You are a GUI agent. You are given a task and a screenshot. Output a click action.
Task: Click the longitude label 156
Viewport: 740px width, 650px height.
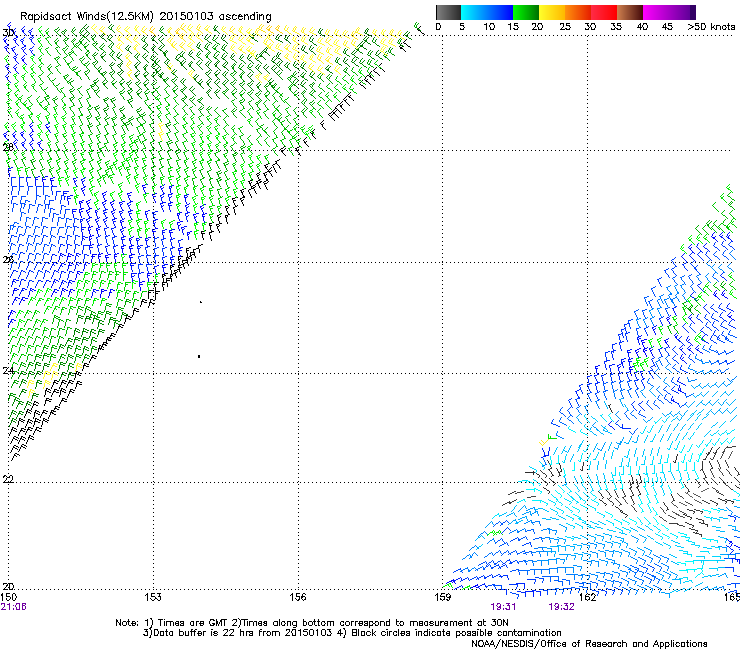tap(298, 597)
